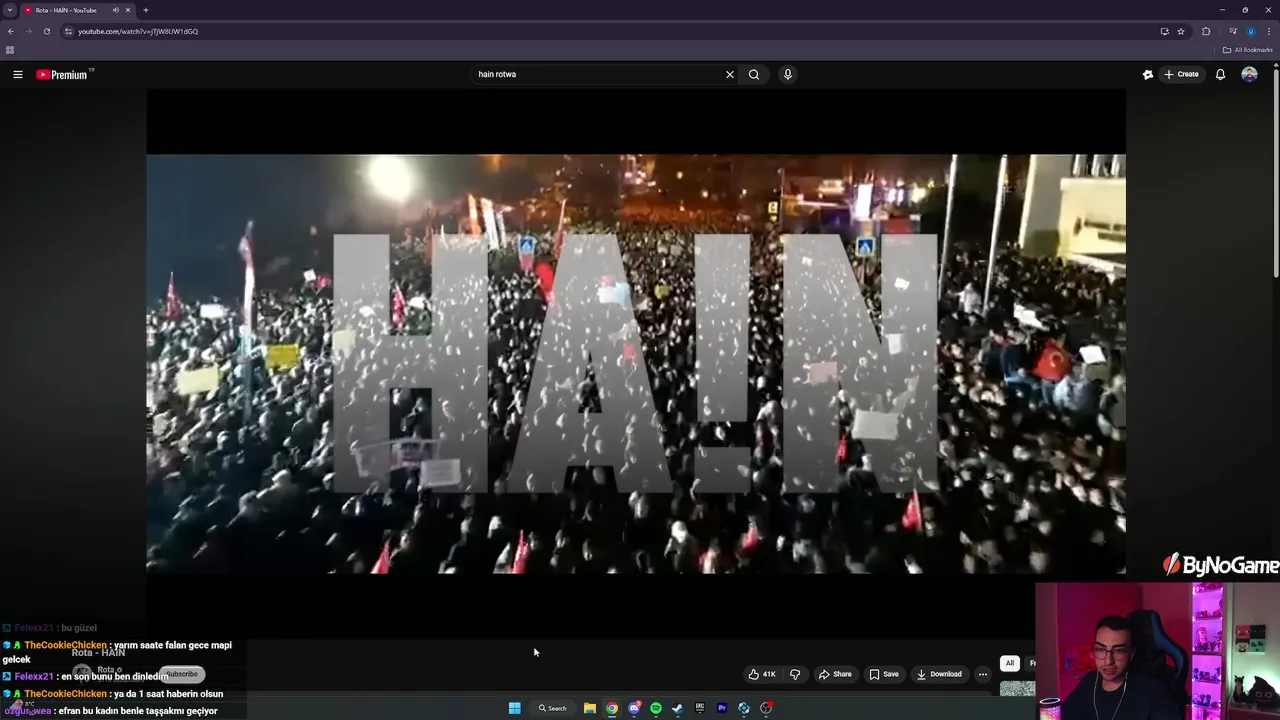Go to the YouTube Premium home logo

(63, 74)
